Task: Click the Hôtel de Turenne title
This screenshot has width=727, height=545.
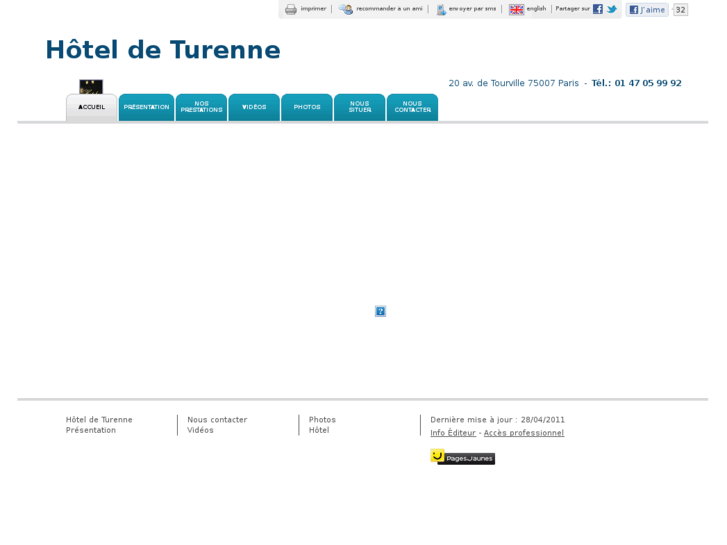Action: click(x=163, y=50)
